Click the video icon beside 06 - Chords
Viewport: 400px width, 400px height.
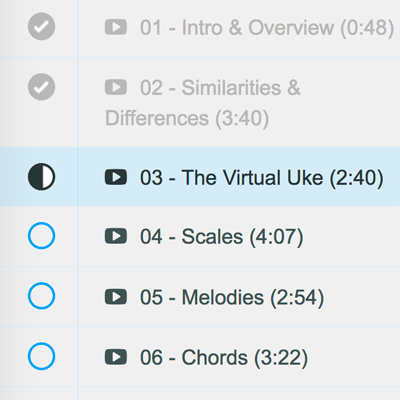click(116, 357)
